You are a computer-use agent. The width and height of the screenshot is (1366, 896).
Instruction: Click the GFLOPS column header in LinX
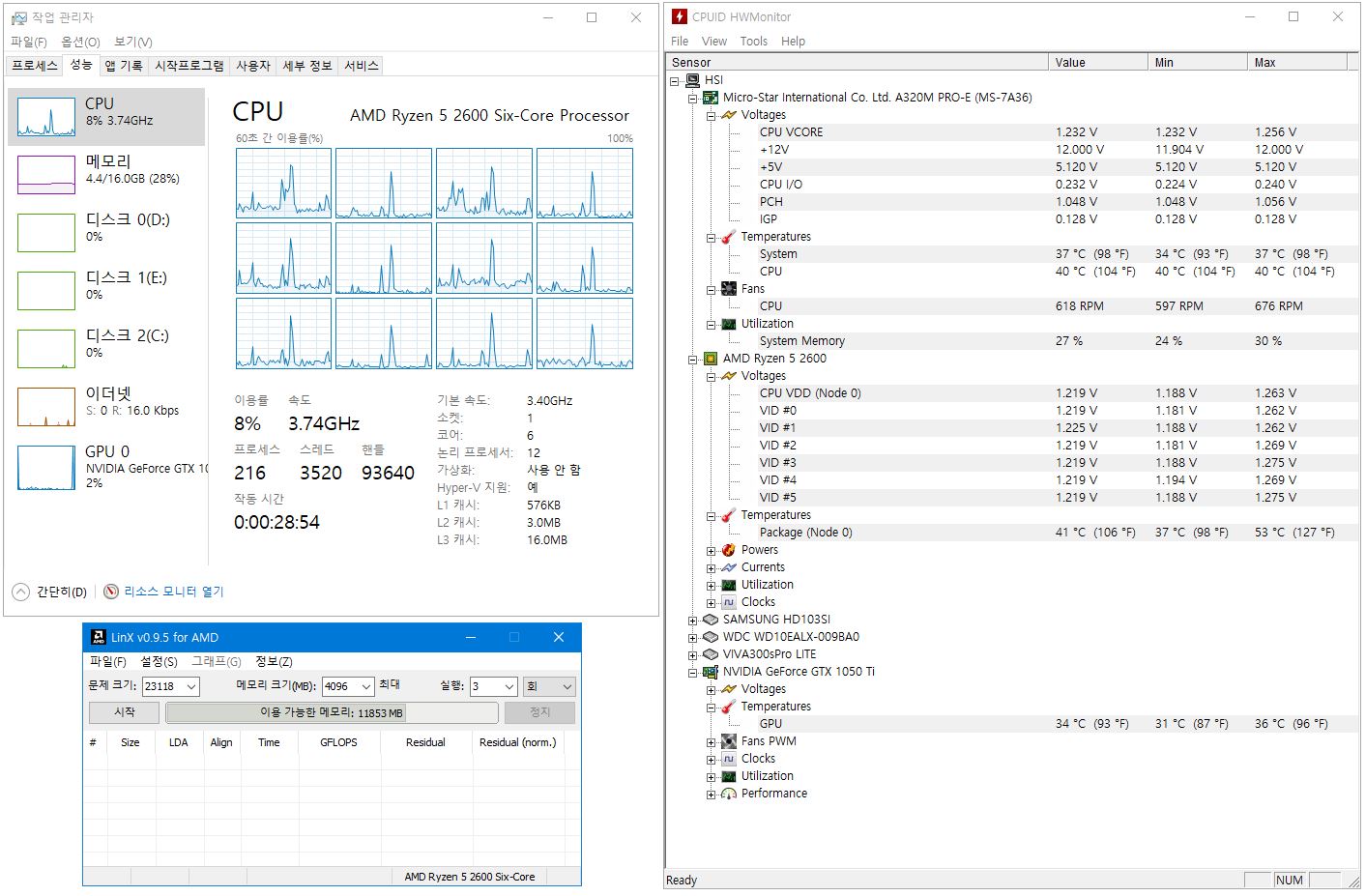click(338, 742)
